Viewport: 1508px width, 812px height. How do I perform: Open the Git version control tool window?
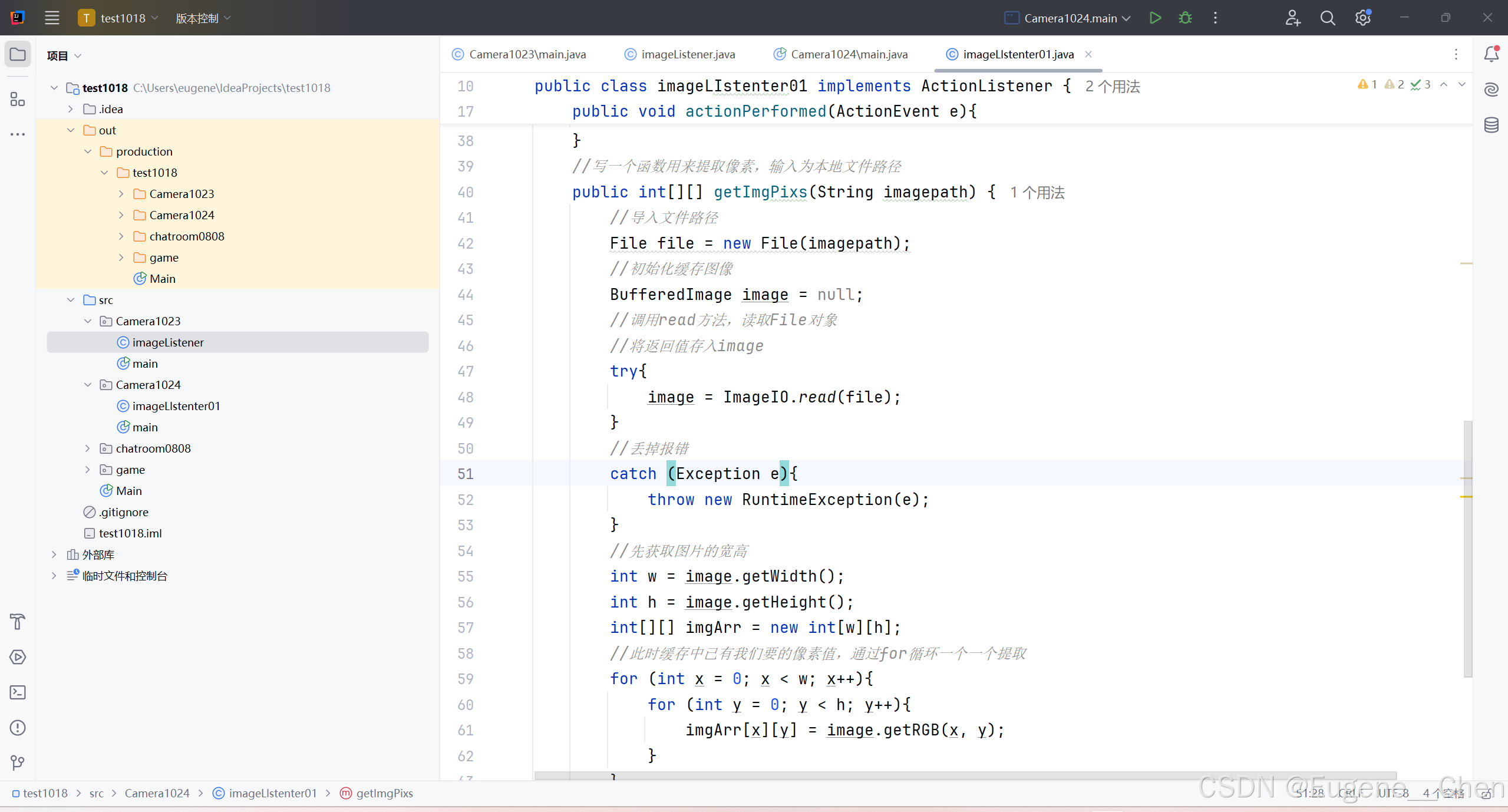[x=18, y=763]
